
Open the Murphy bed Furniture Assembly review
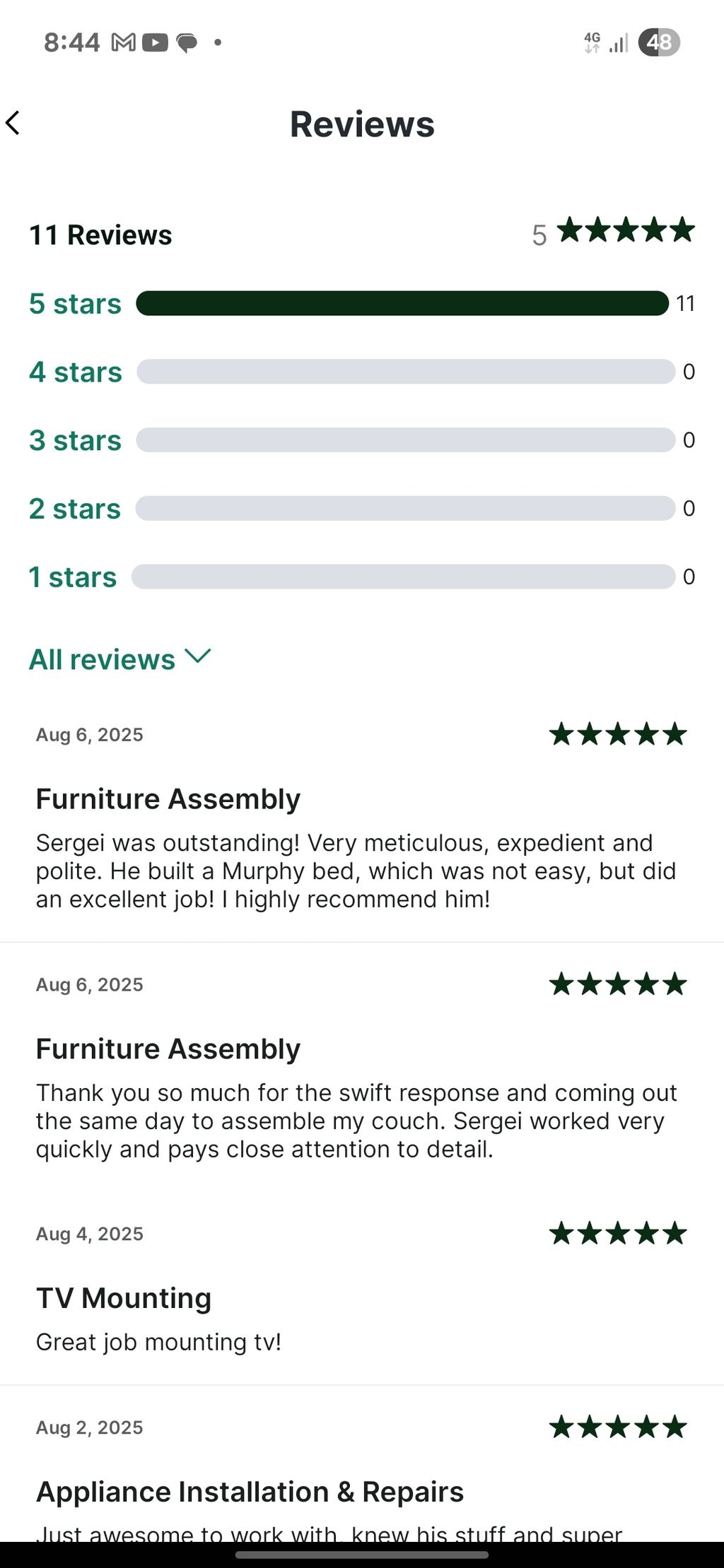356,871
